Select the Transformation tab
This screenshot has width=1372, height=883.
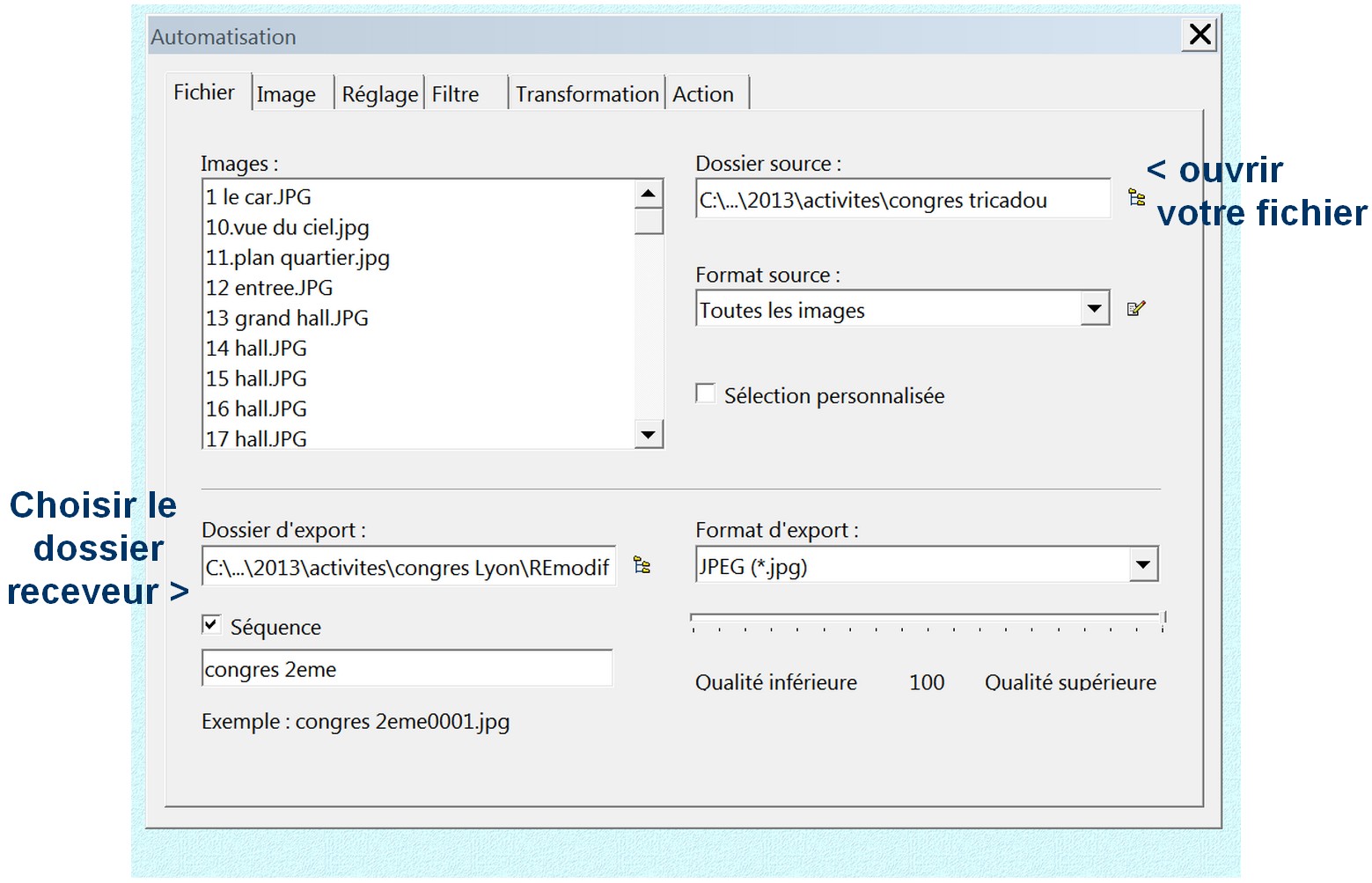[x=586, y=94]
